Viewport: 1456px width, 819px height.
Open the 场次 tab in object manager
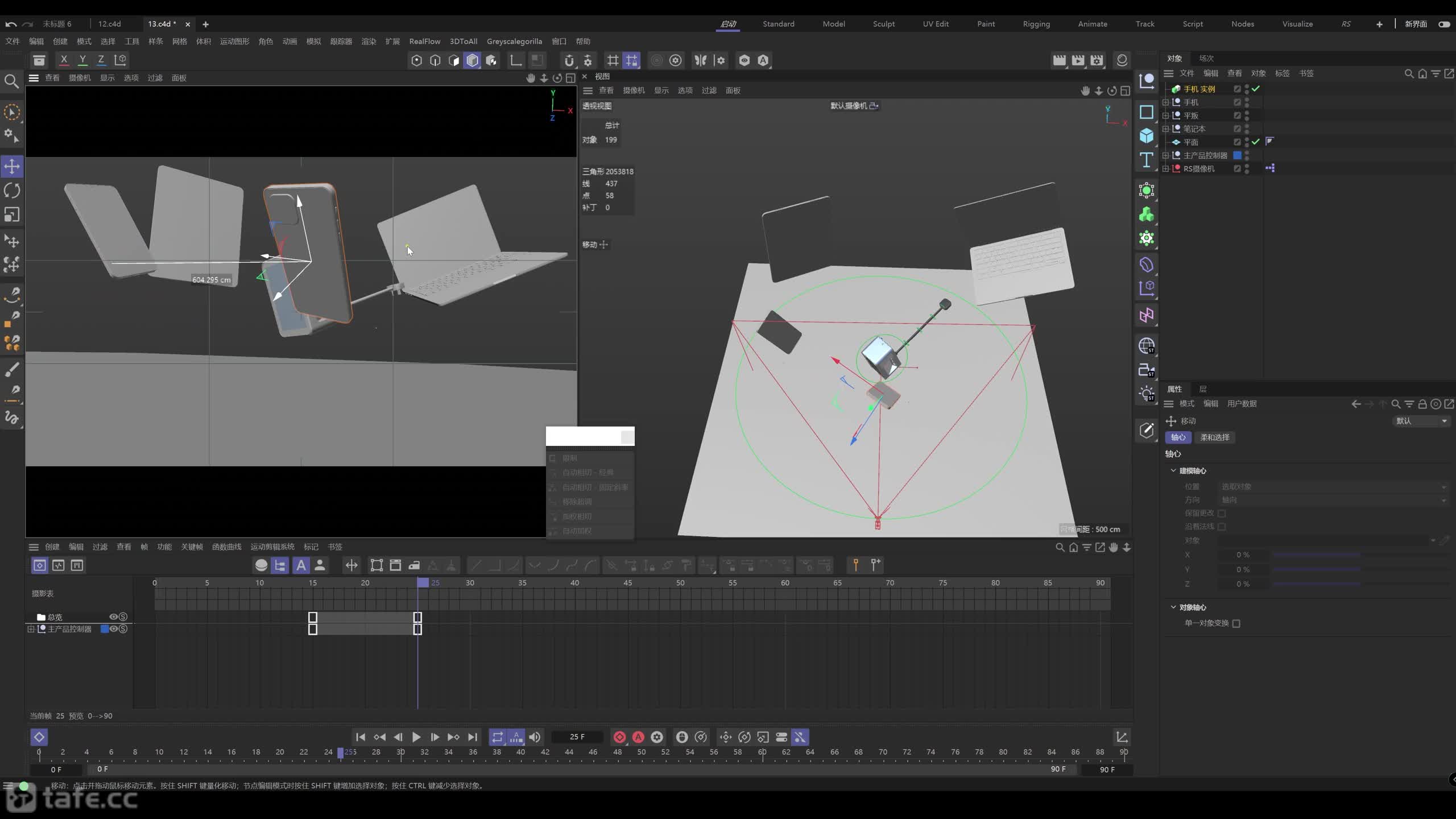1206,59
